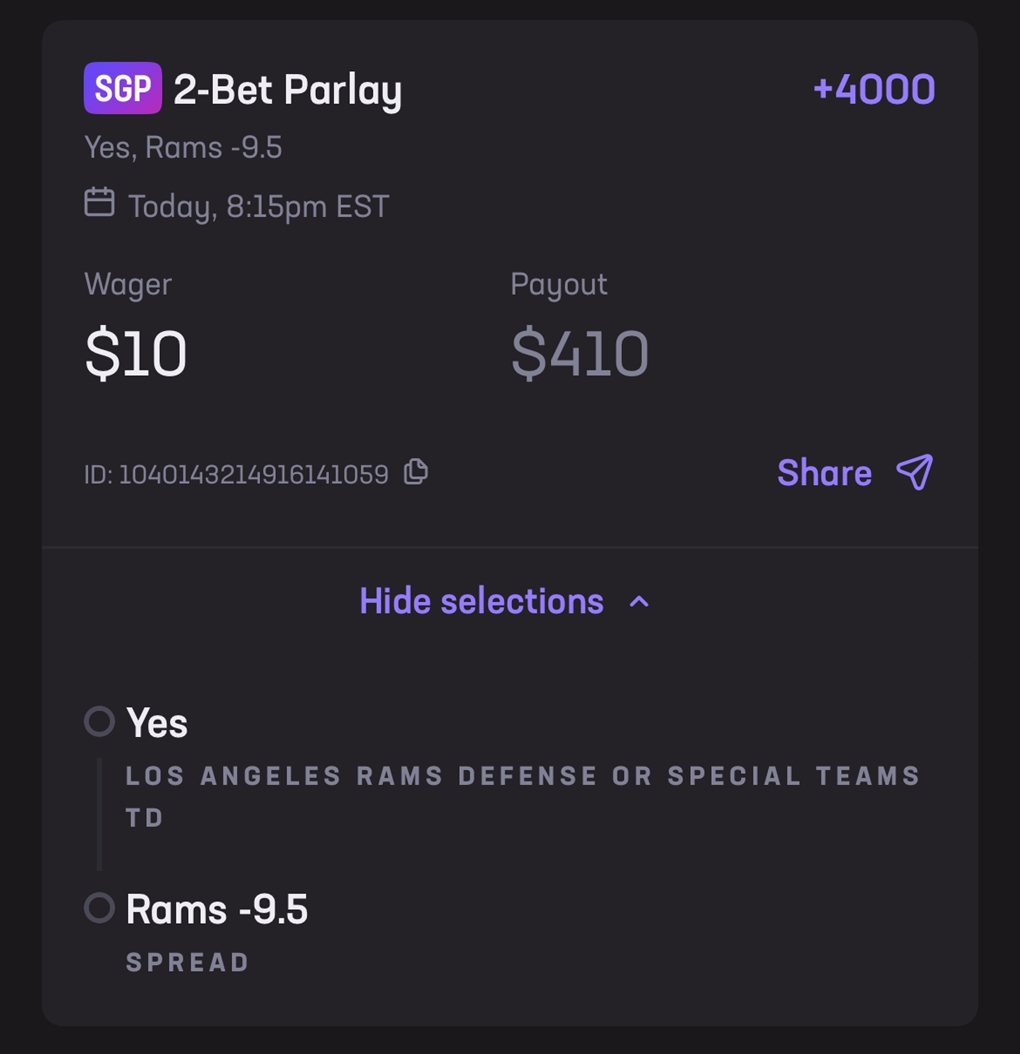Click the status circle next to Yes
The image size is (1020, 1054).
point(99,721)
